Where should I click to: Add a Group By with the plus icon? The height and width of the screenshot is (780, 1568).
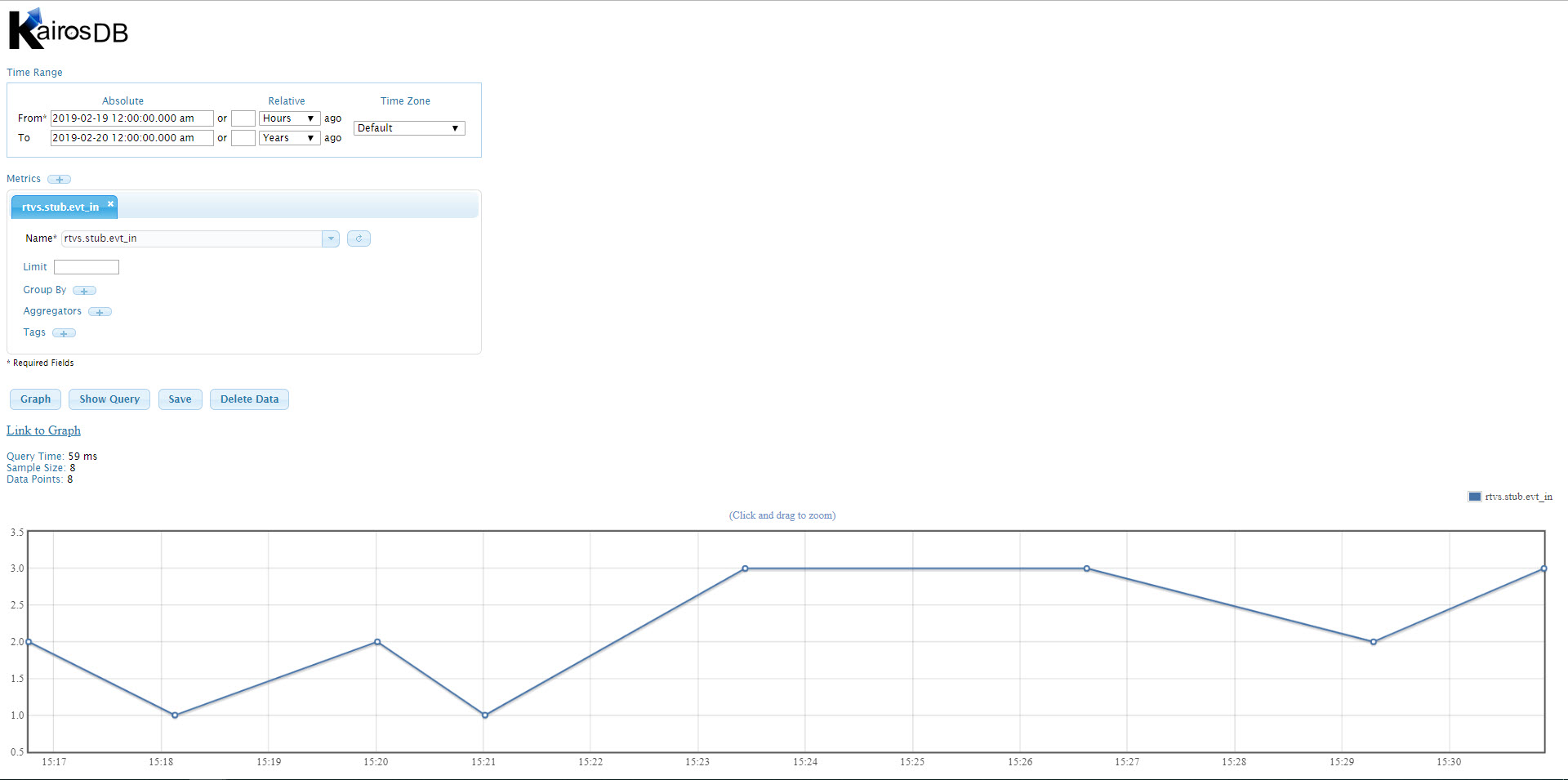(x=84, y=290)
